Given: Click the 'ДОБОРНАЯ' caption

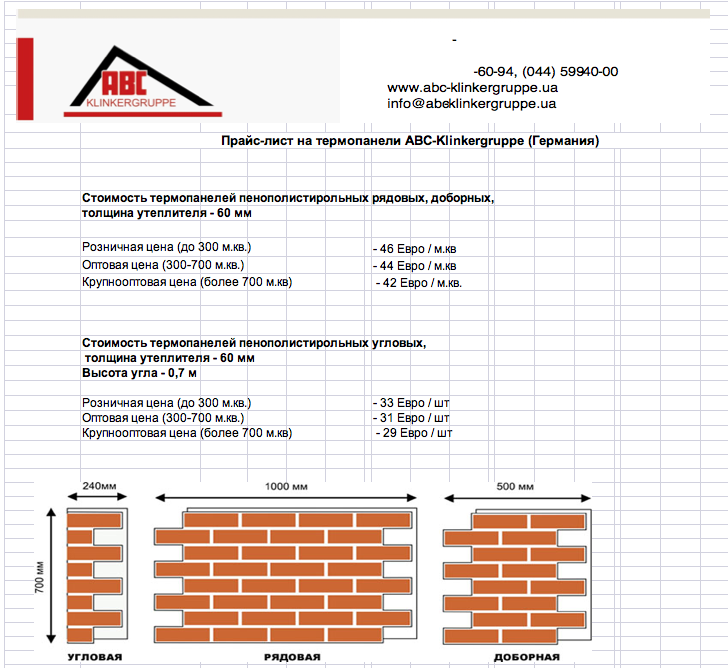Looking at the screenshot, I should 526,657.
